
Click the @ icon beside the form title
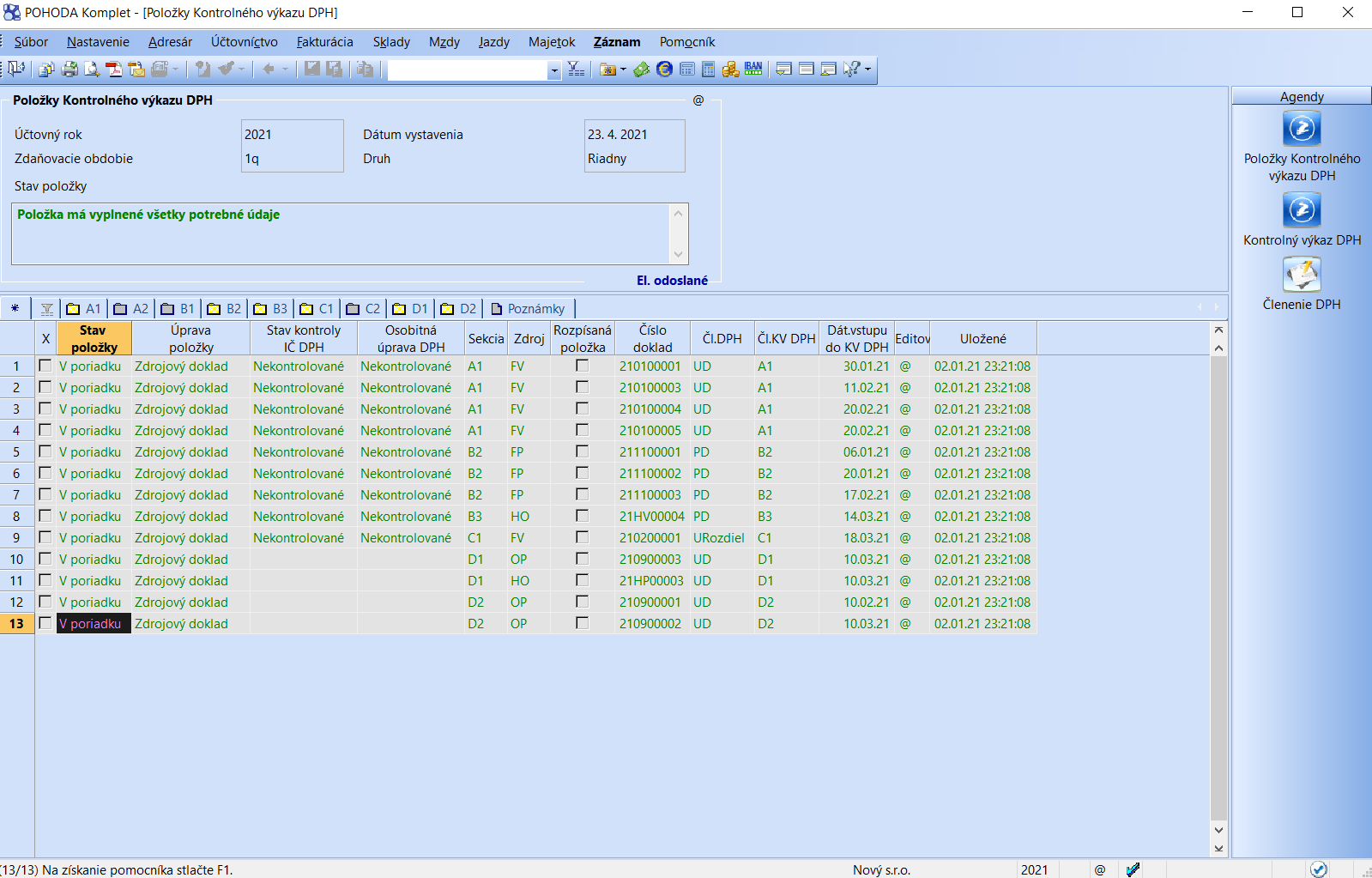click(698, 100)
